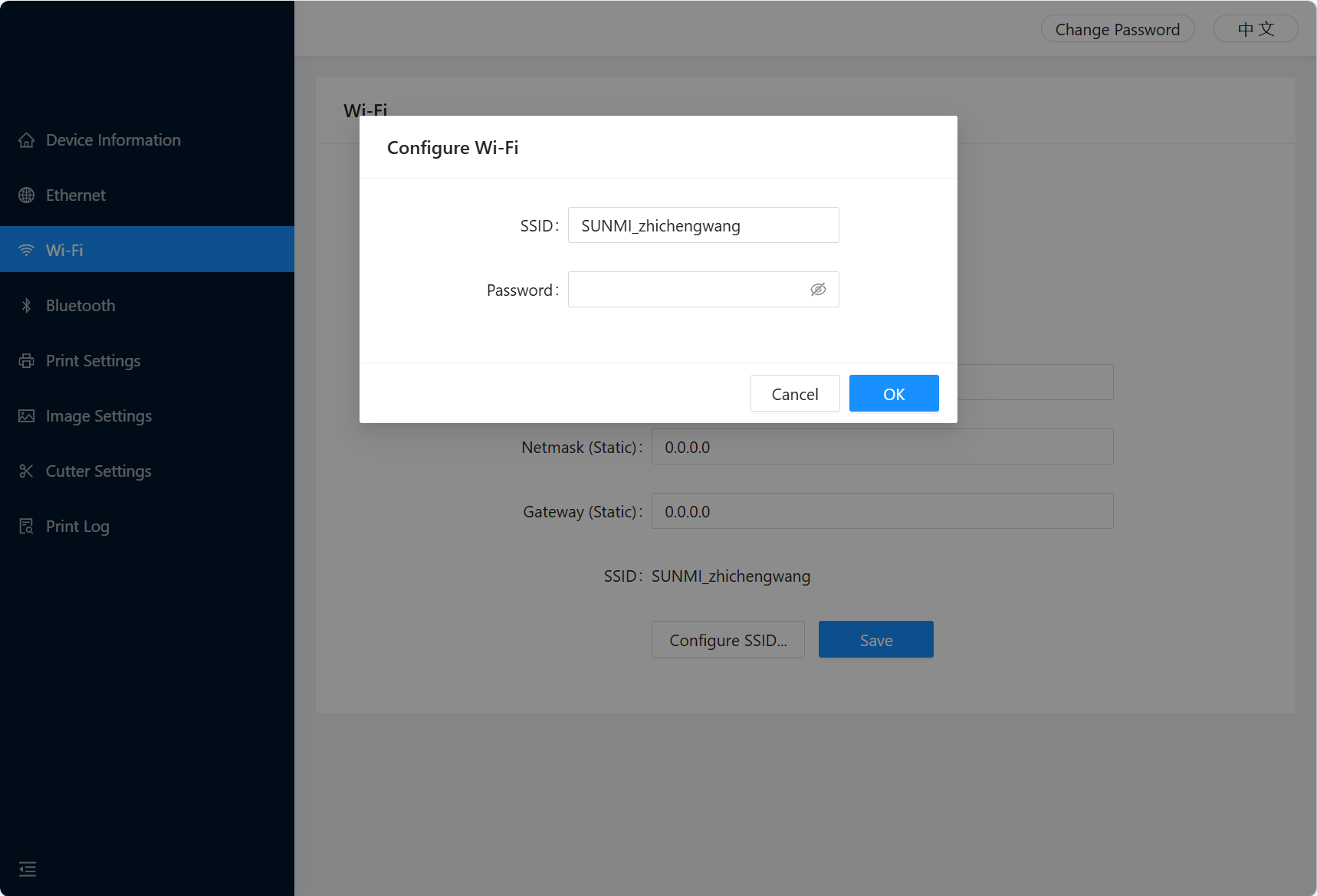Click the Print Log document icon
This screenshot has width=1317, height=896.
tap(27, 527)
